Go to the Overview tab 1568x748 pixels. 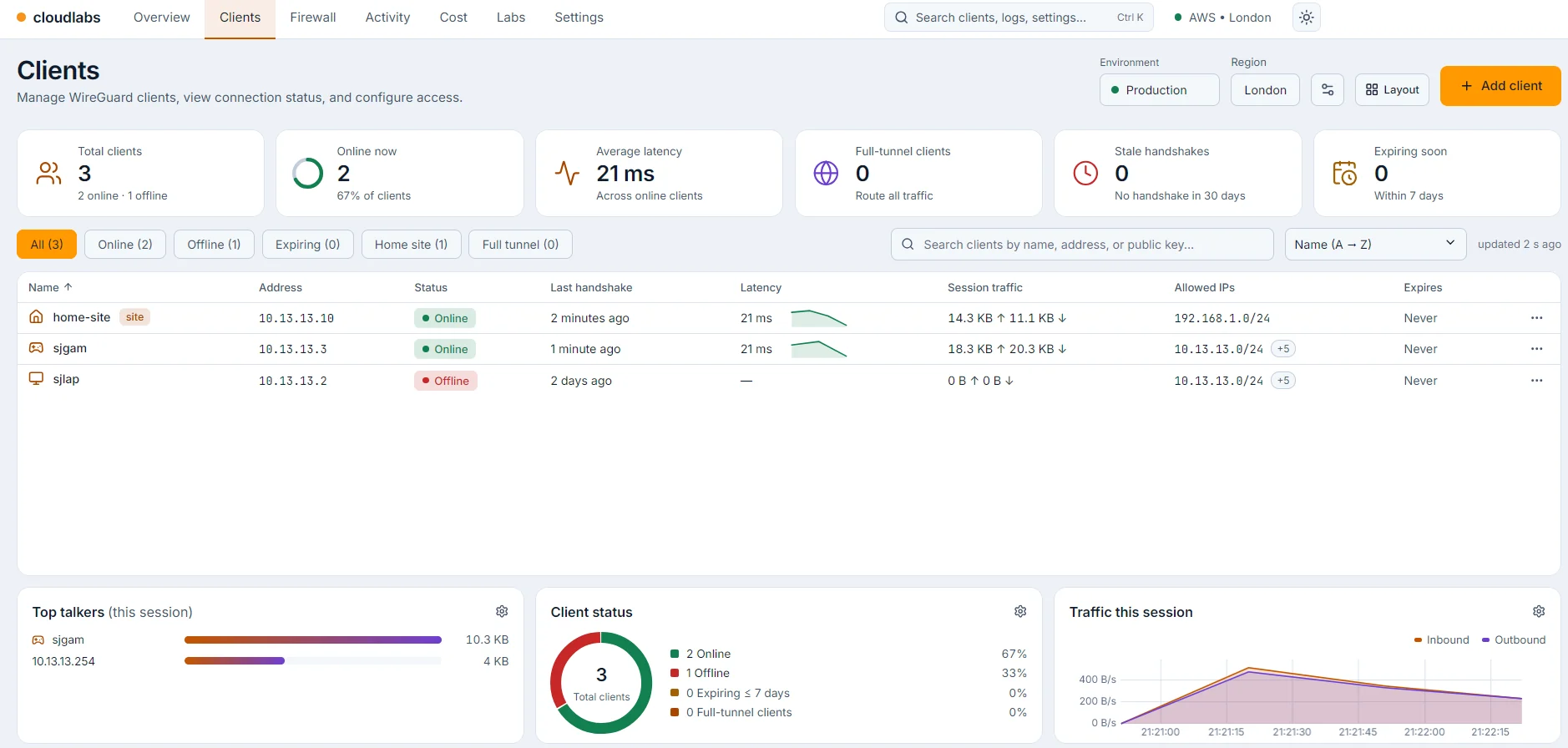162,18
